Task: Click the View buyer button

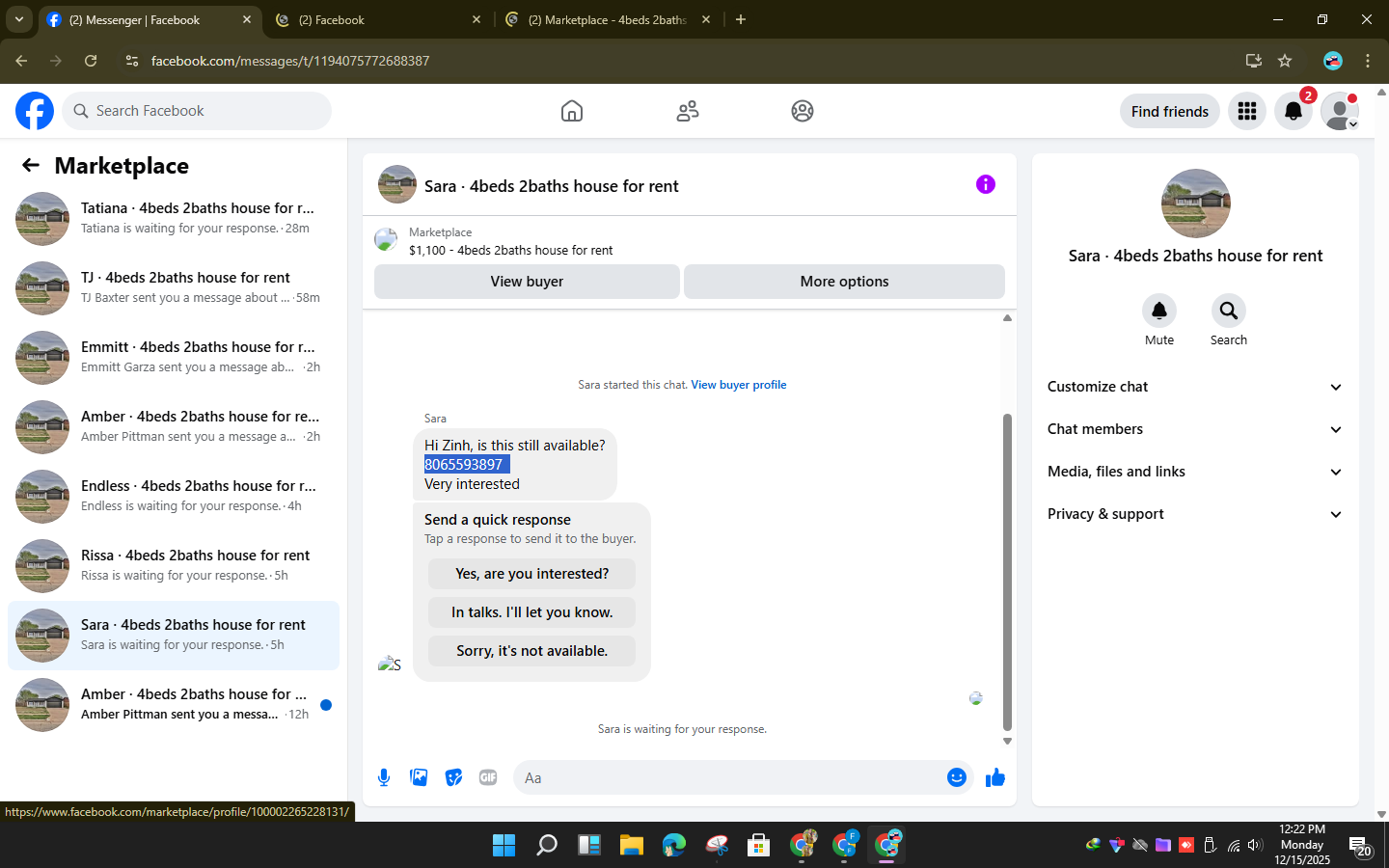Action: tap(527, 282)
